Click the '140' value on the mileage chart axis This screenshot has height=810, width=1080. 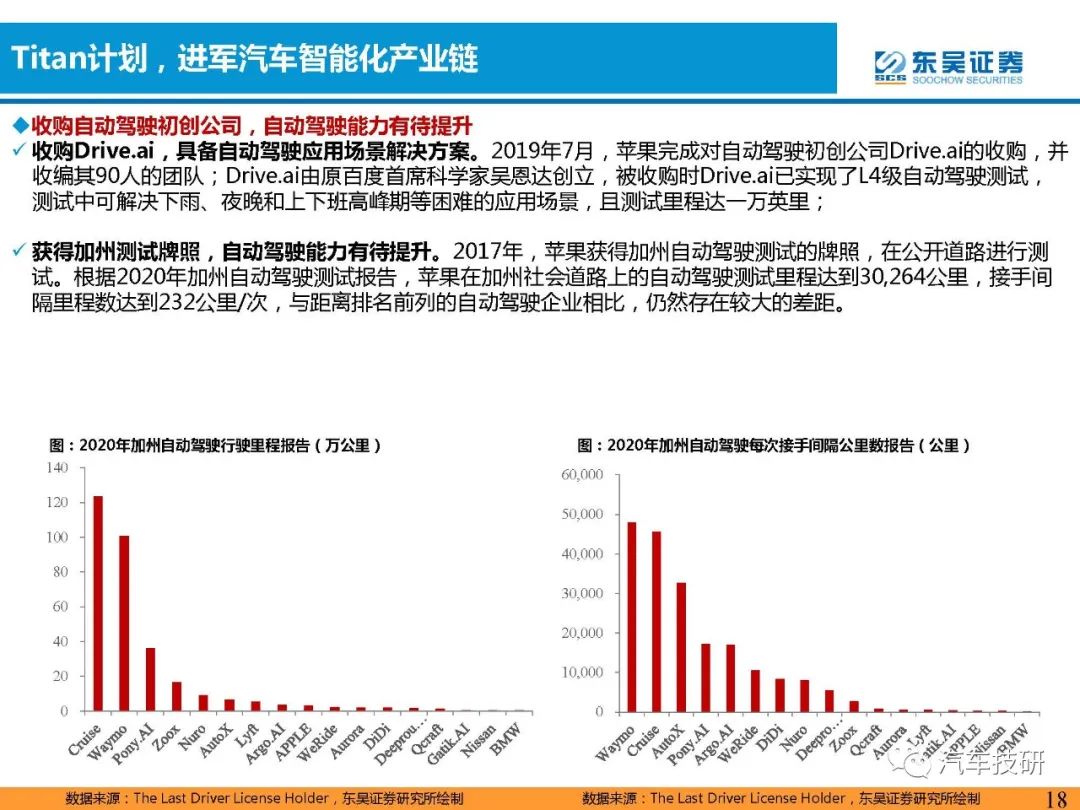[x=57, y=468]
